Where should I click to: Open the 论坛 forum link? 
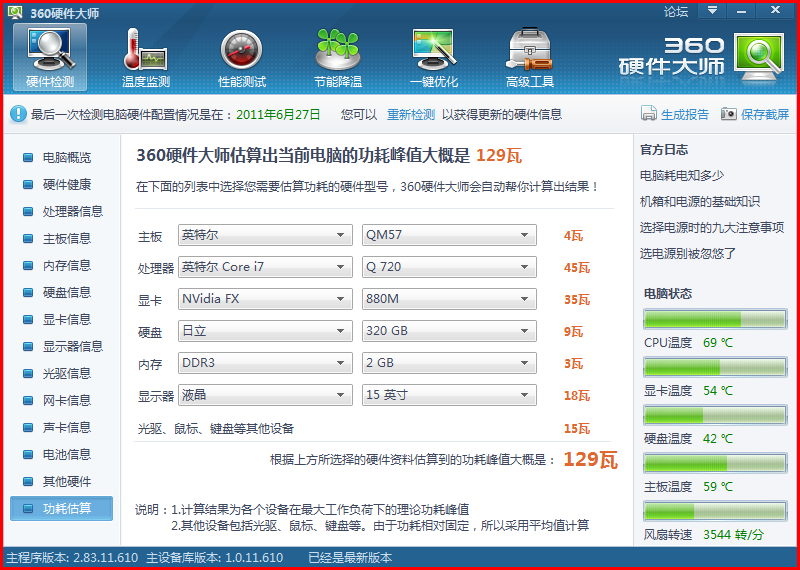(676, 11)
